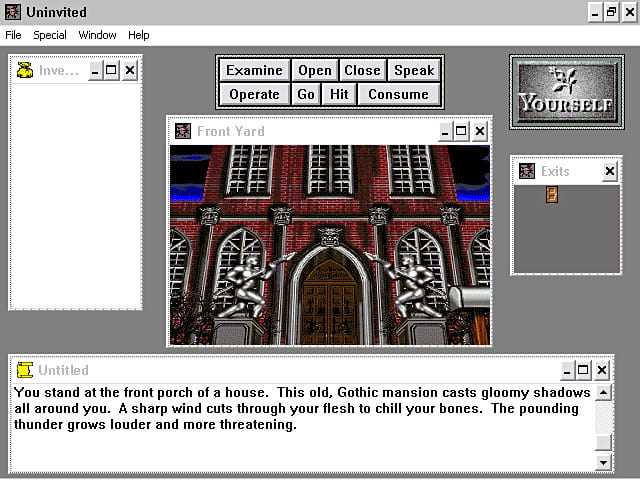Choose the Hit command
This screenshot has width=640, height=480.
point(339,94)
